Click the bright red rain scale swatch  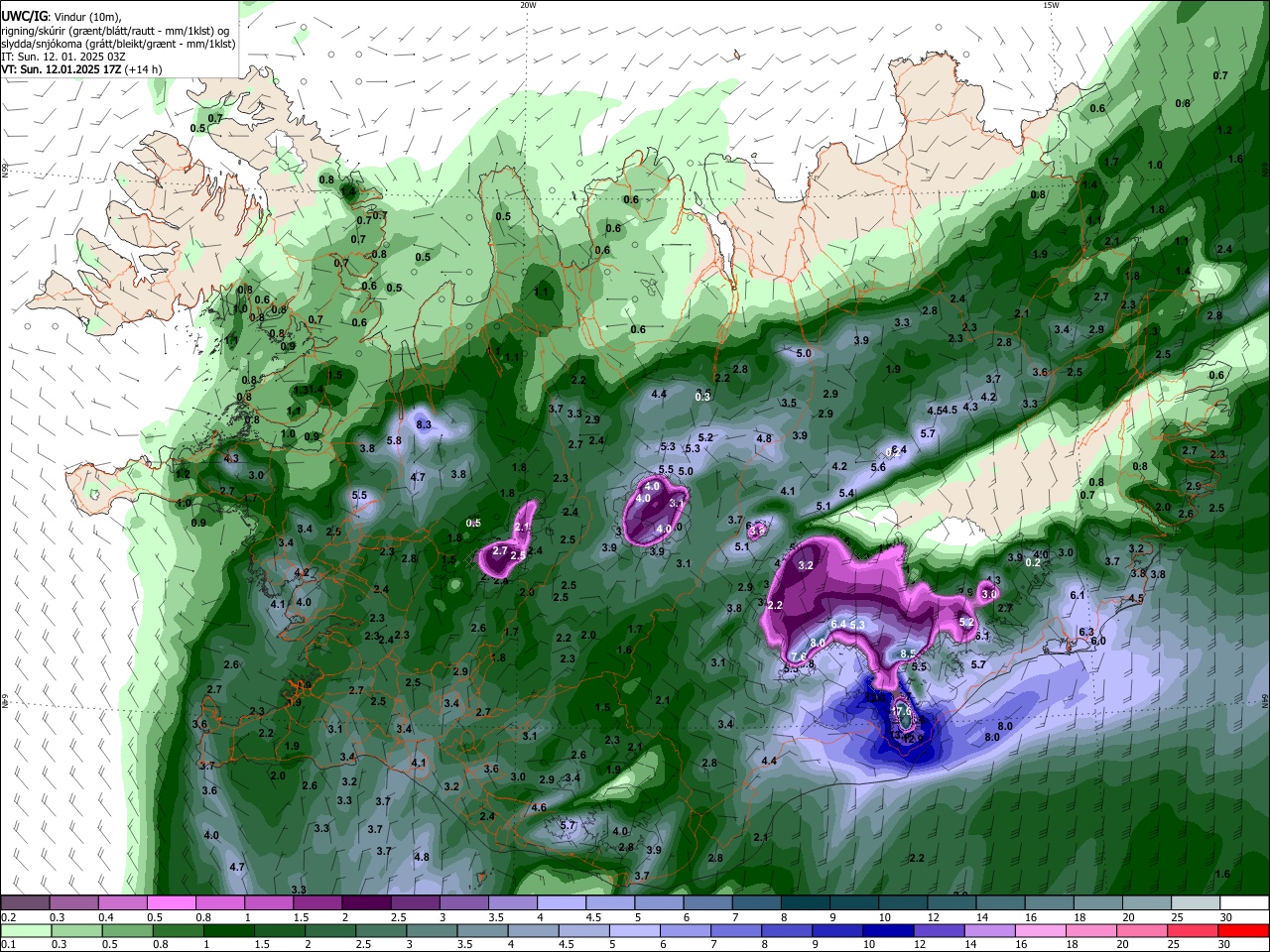click(x=1244, y=930)
